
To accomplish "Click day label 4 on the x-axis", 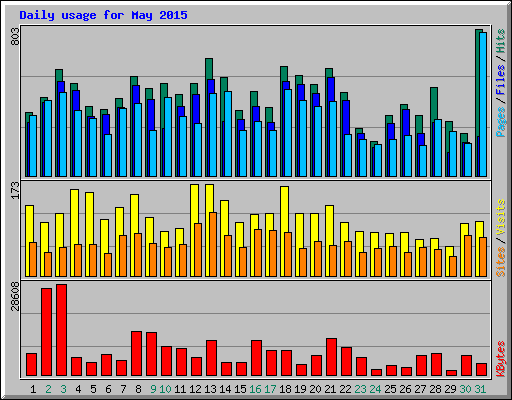I will point(78,389).
